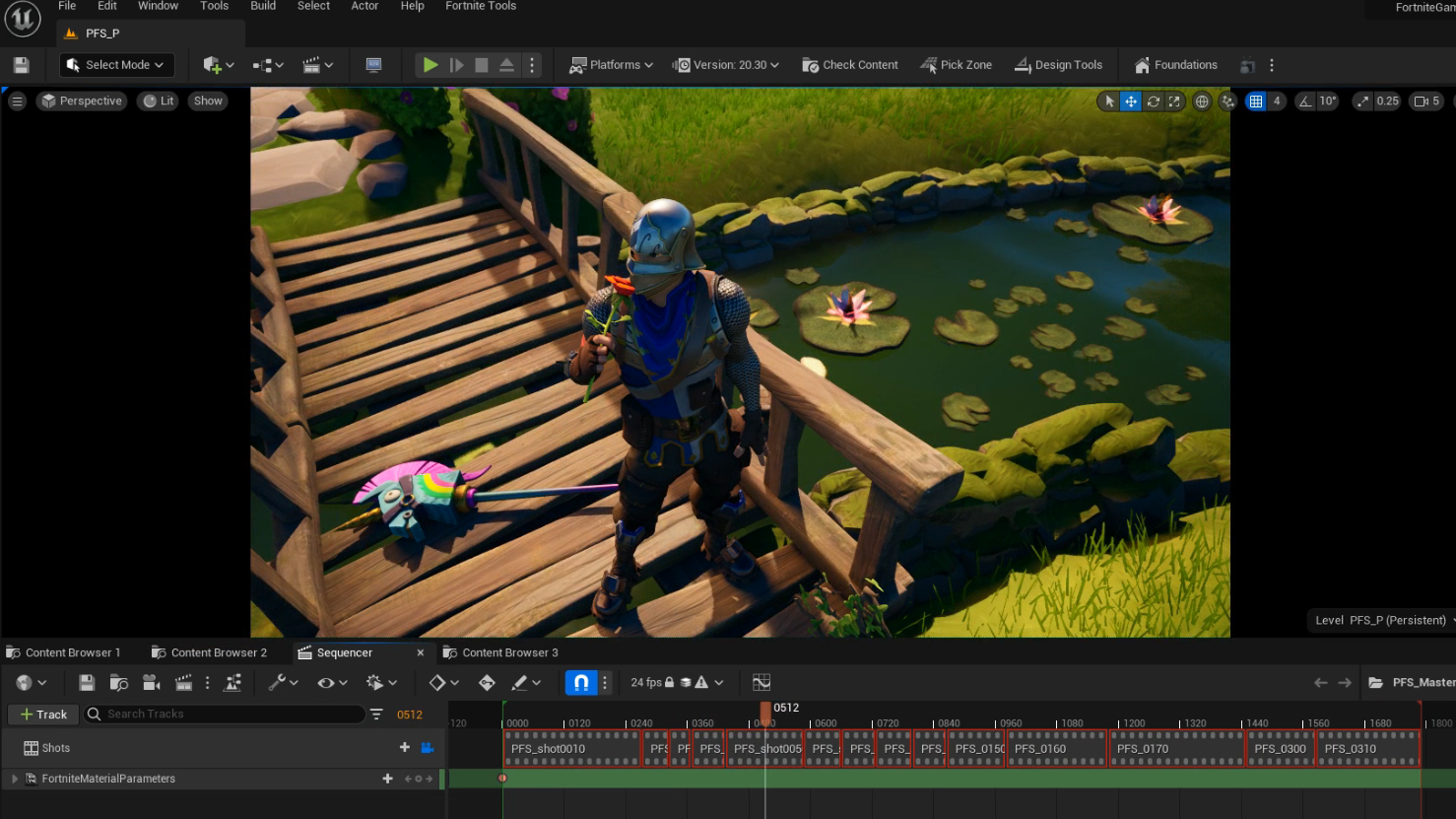Click the Pick Zone tool in the toolbar
The image size is (1456, 819).
point(955,64)
